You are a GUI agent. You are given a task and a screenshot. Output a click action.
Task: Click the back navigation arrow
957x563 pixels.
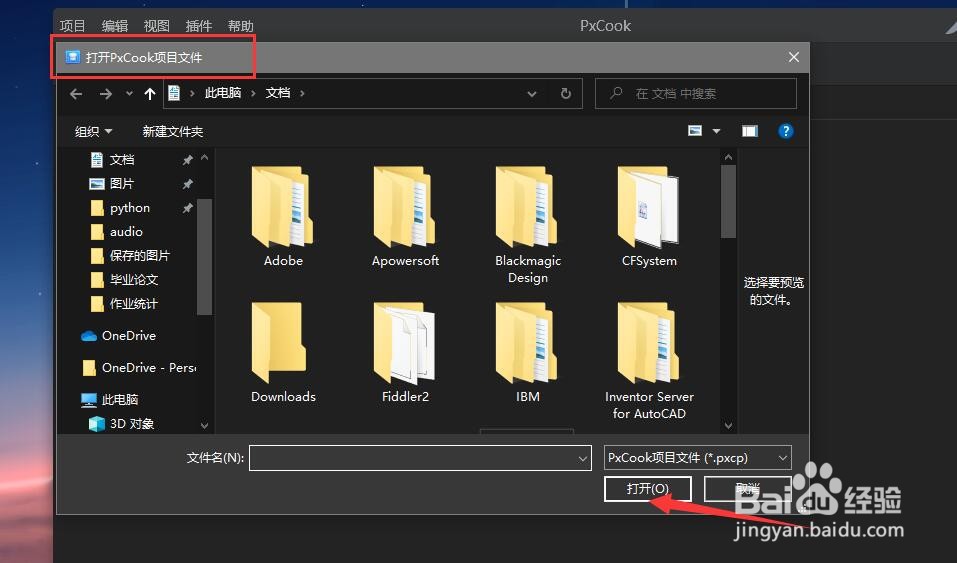[x=76, y=94]
